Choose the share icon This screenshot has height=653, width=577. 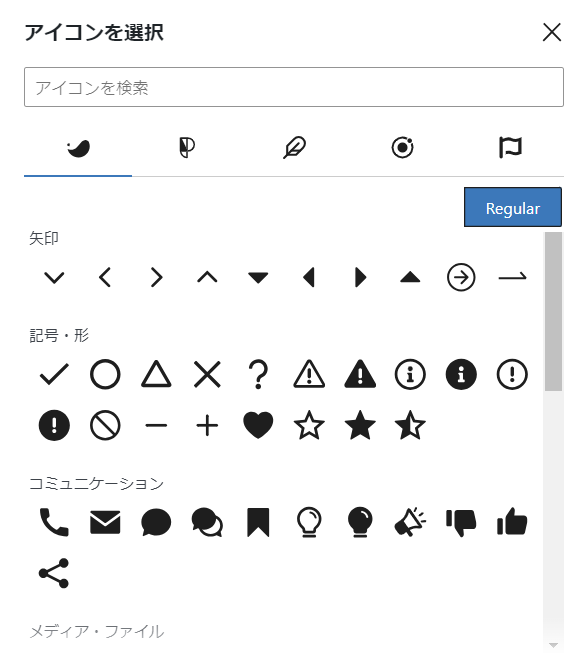[54, 573]
